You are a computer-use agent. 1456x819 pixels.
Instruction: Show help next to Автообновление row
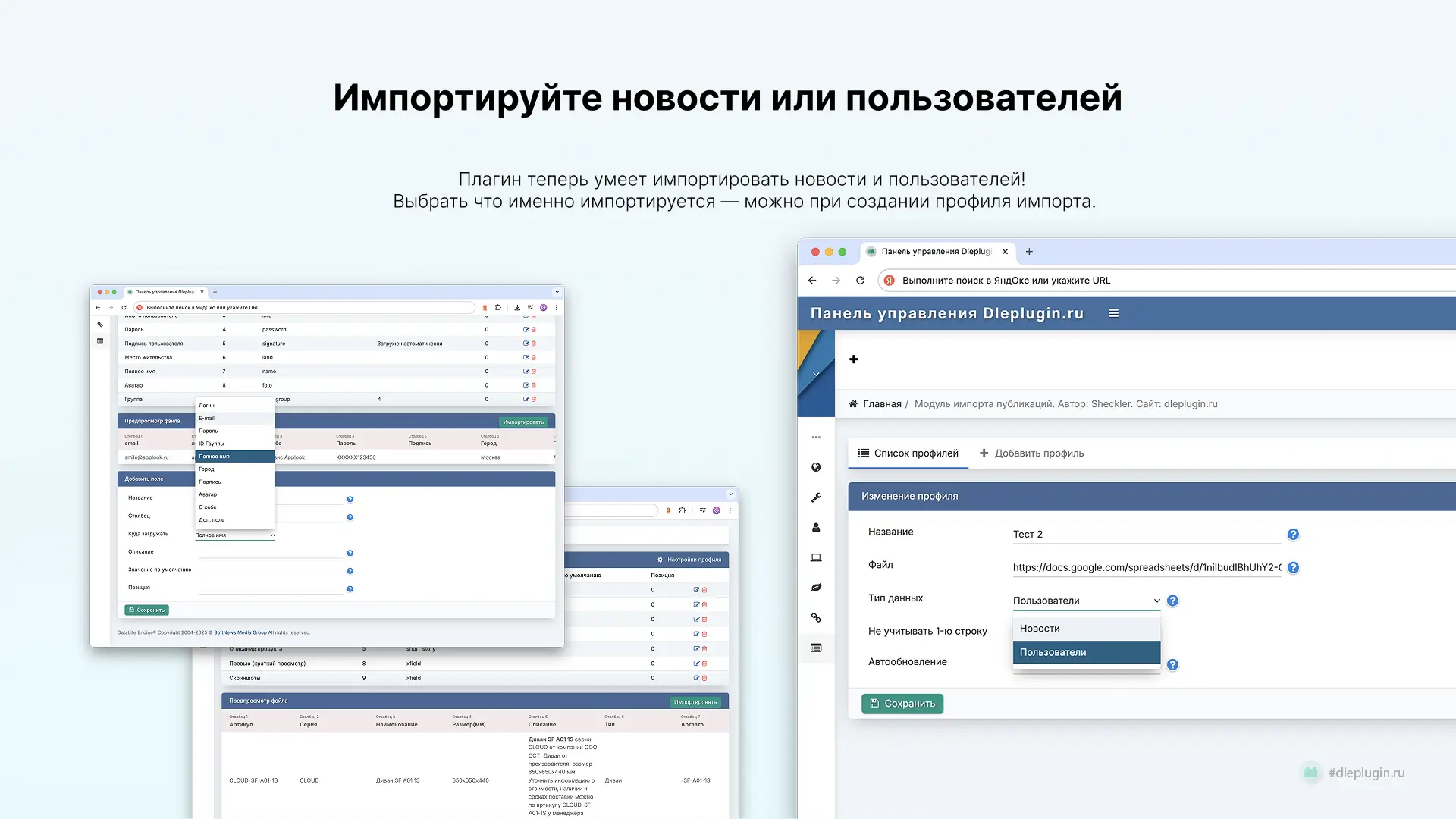[1172, 665]
